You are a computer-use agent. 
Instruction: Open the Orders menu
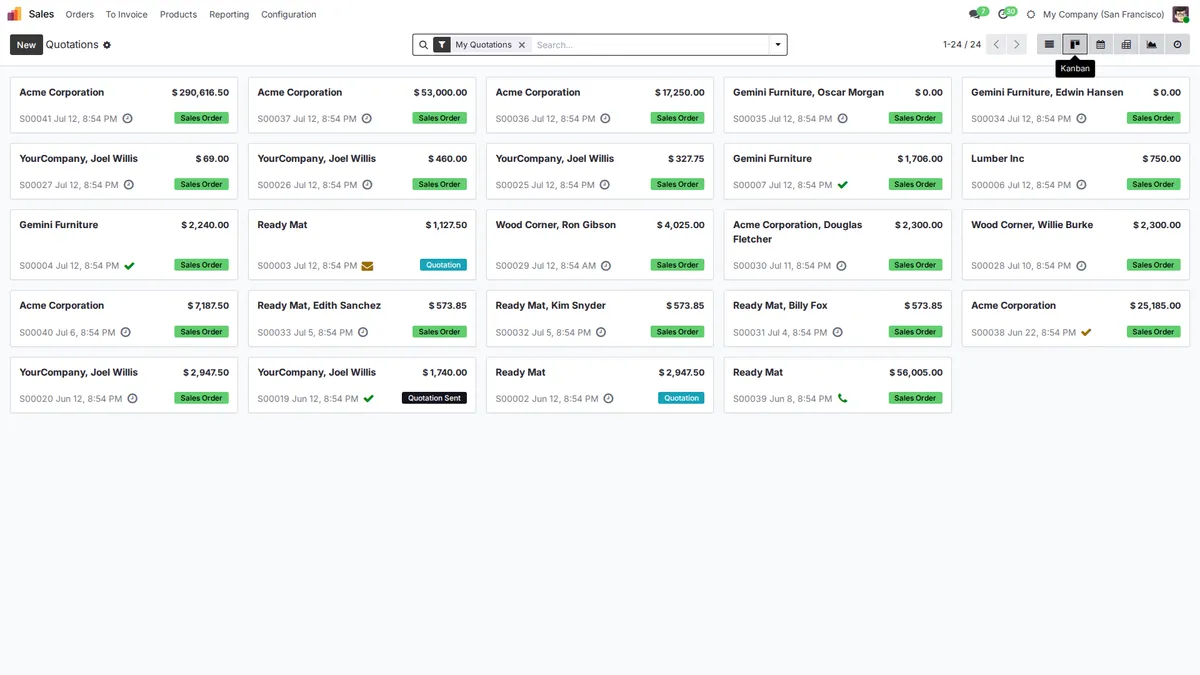(x=80, y=14)
